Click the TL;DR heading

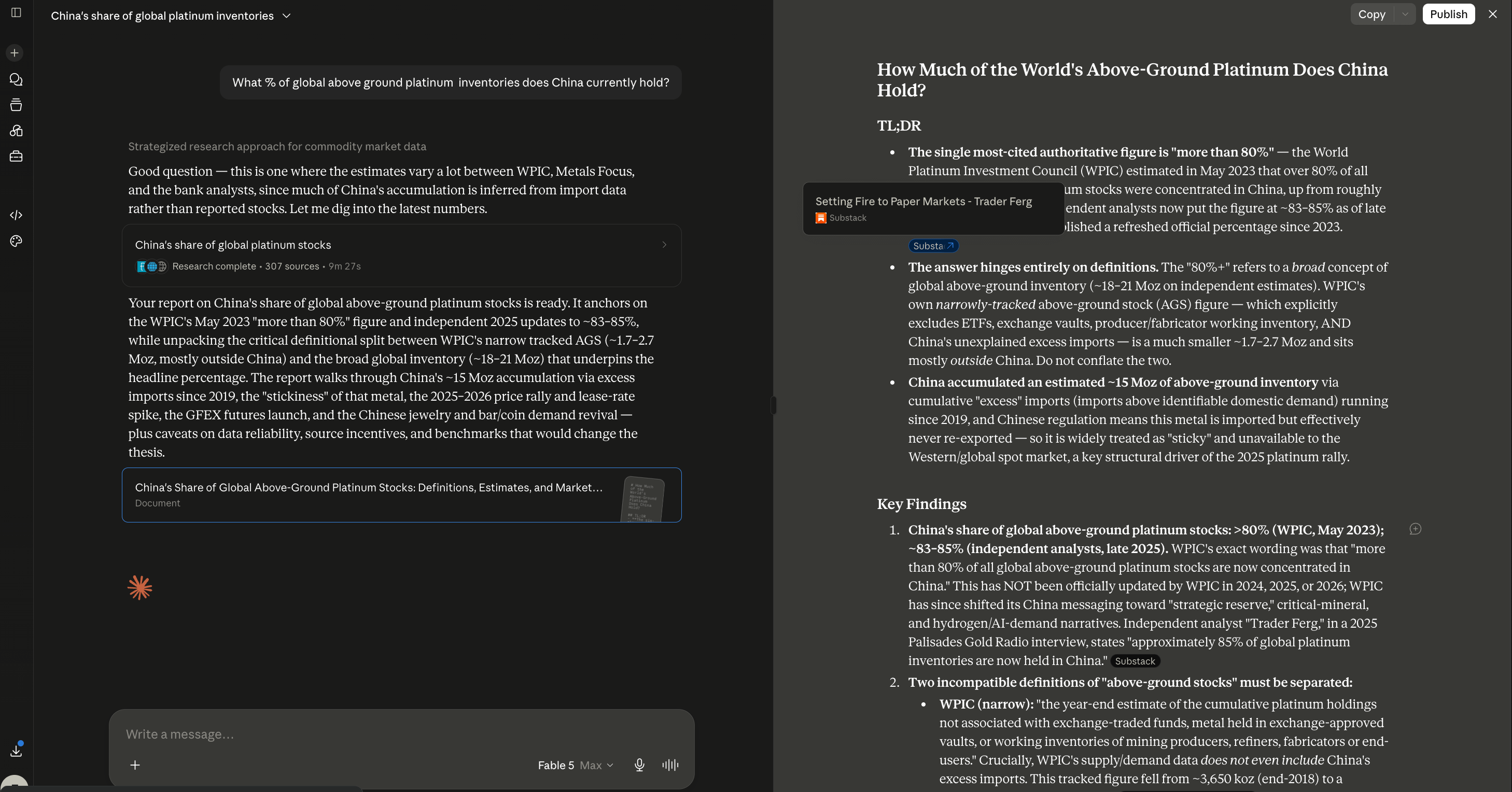[899, 125]
